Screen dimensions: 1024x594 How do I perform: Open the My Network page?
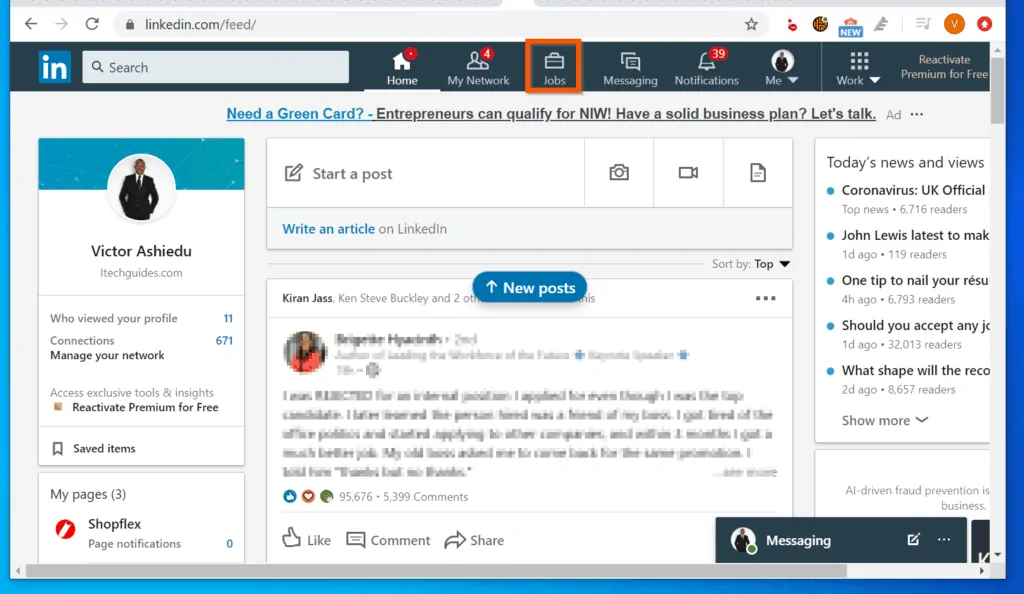click(478, 66)
